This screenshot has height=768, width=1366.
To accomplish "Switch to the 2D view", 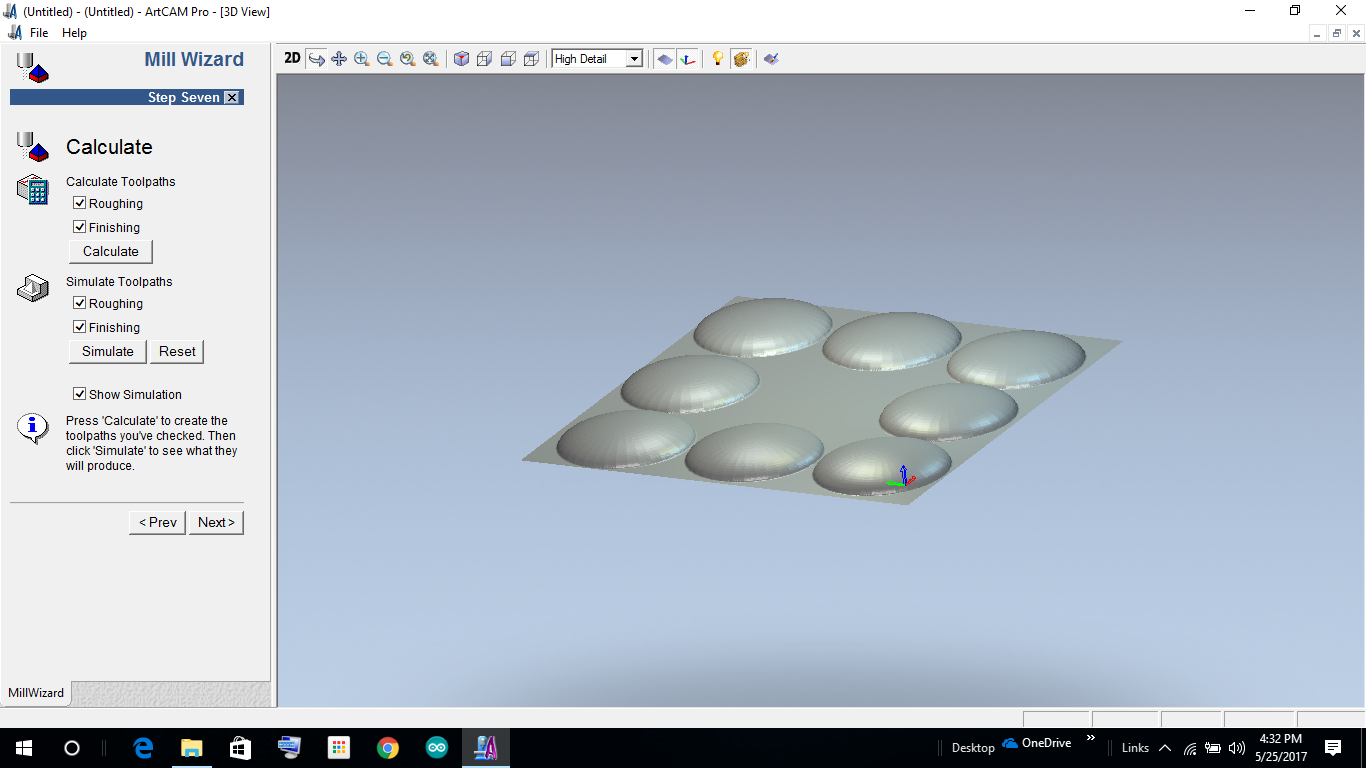I will pyautogui.click(x=292, y=58).
